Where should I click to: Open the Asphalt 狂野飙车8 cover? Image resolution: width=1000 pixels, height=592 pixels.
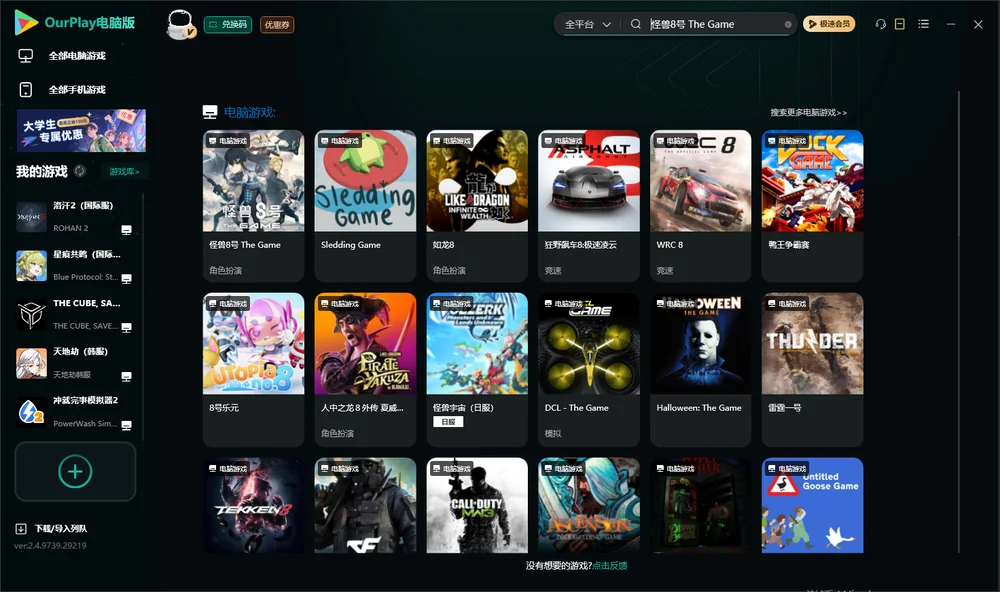click(589, 181)
